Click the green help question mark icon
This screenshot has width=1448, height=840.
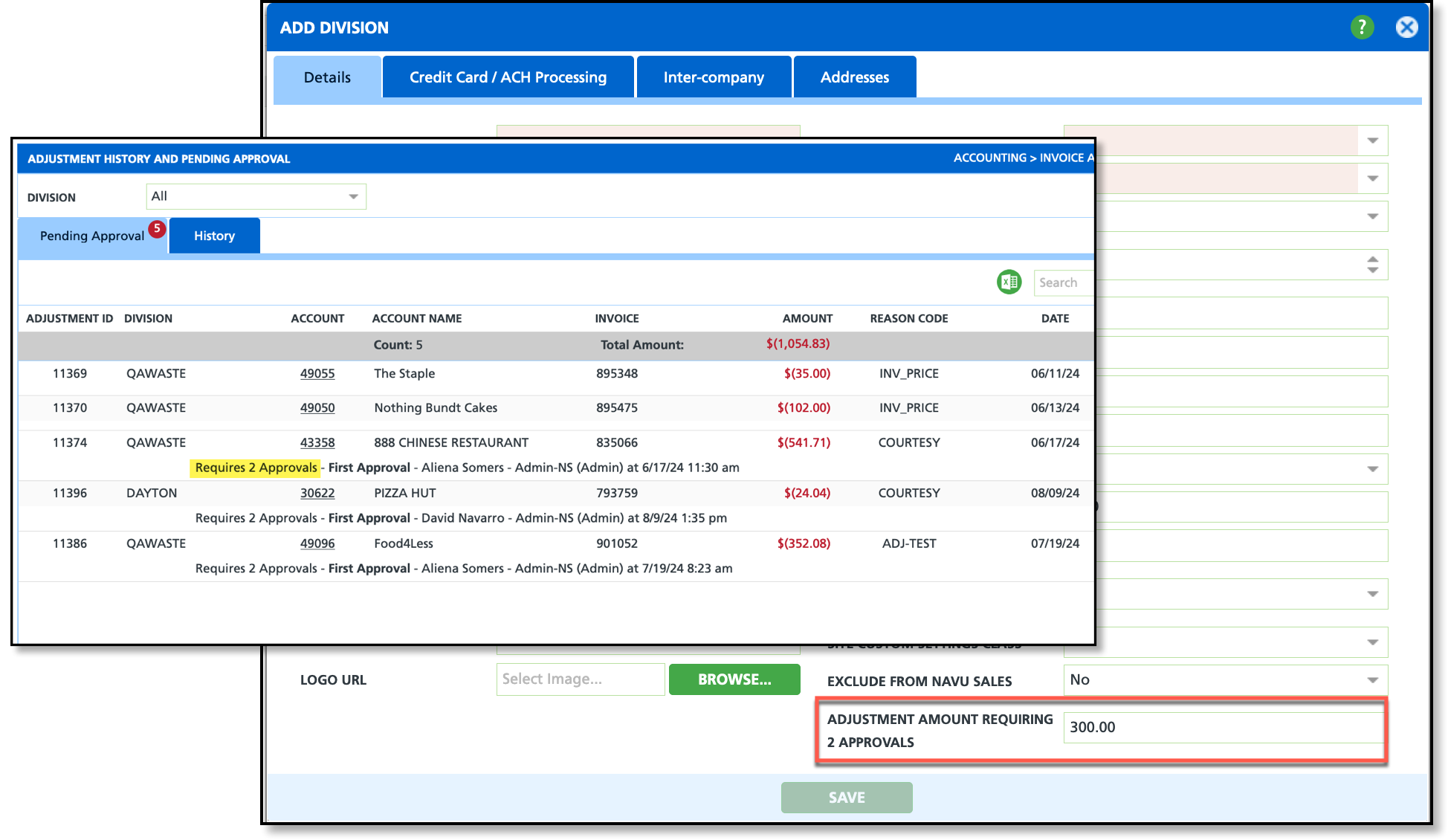[1362, 28]
